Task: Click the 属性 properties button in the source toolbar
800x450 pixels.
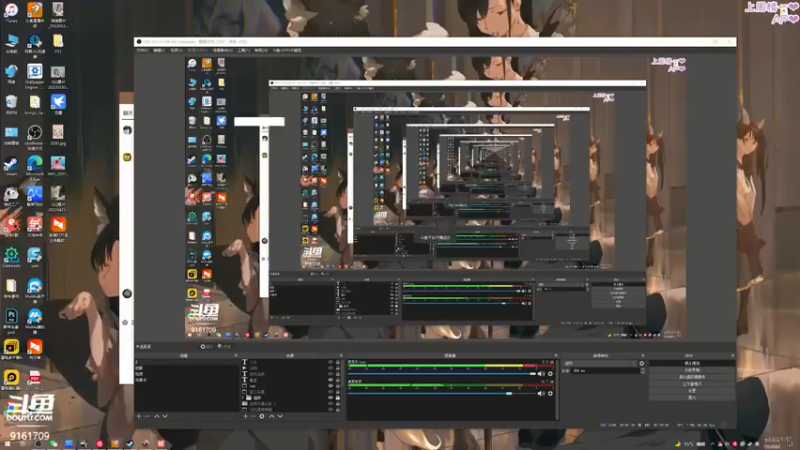Action: coord(207,346)
